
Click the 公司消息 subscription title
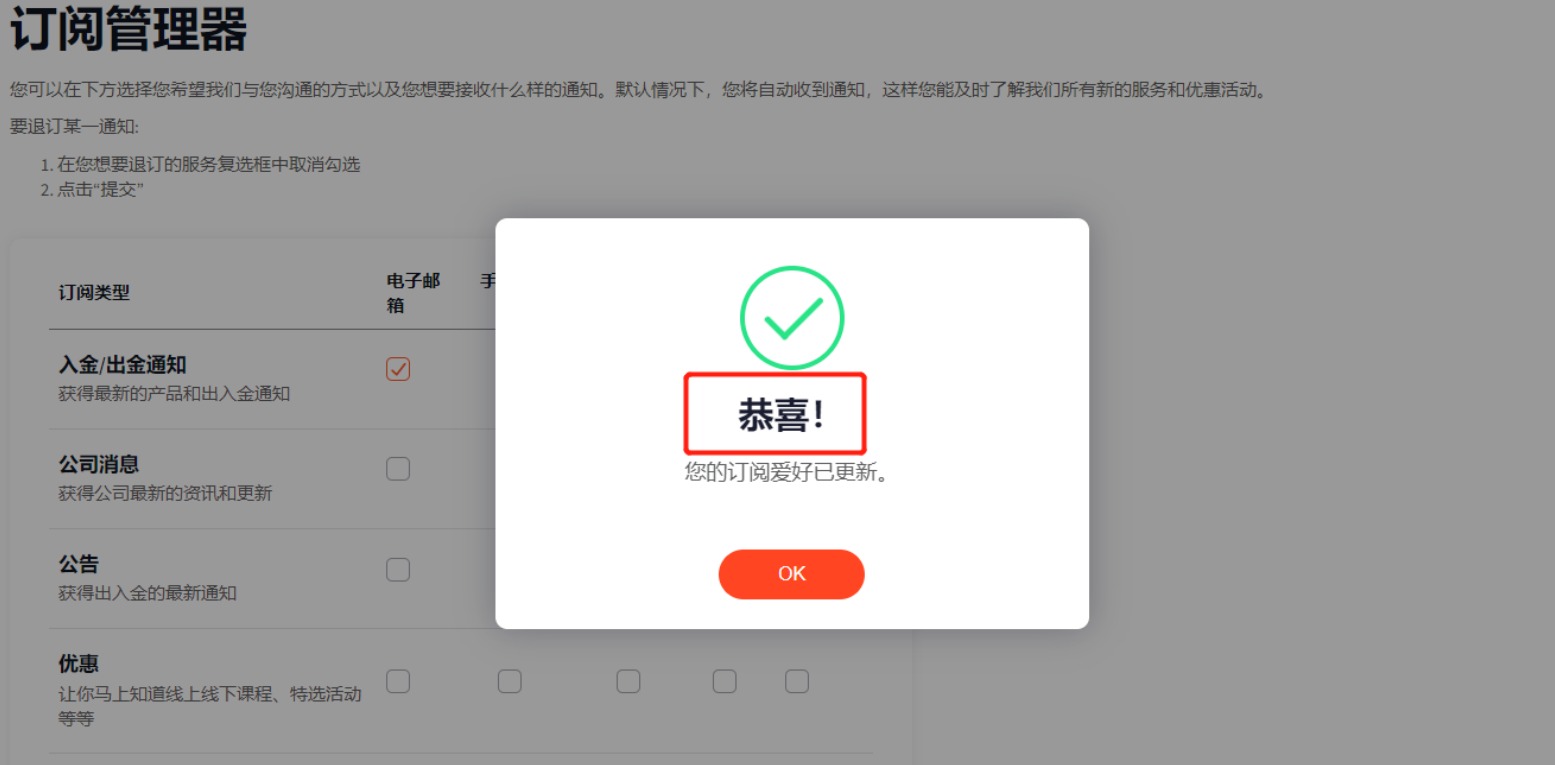98,465
